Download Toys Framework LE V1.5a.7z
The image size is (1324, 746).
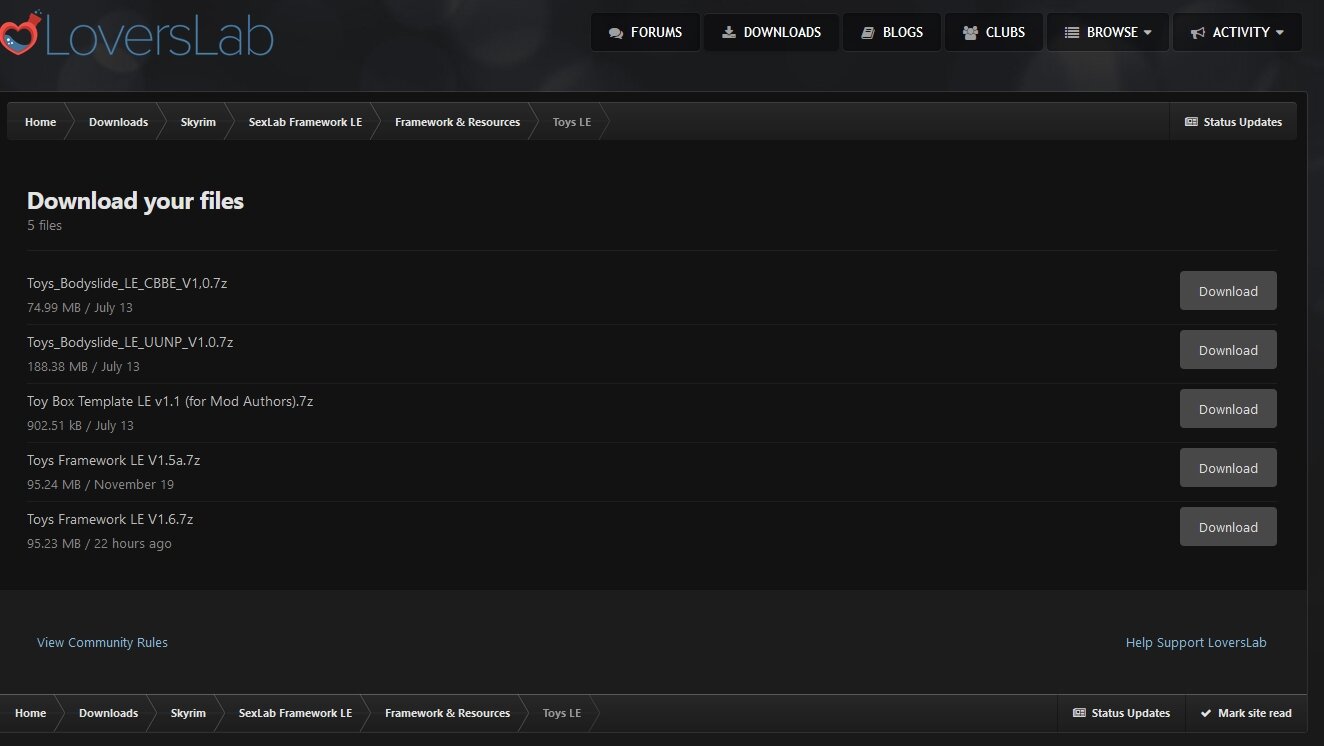pos(1228,468)
